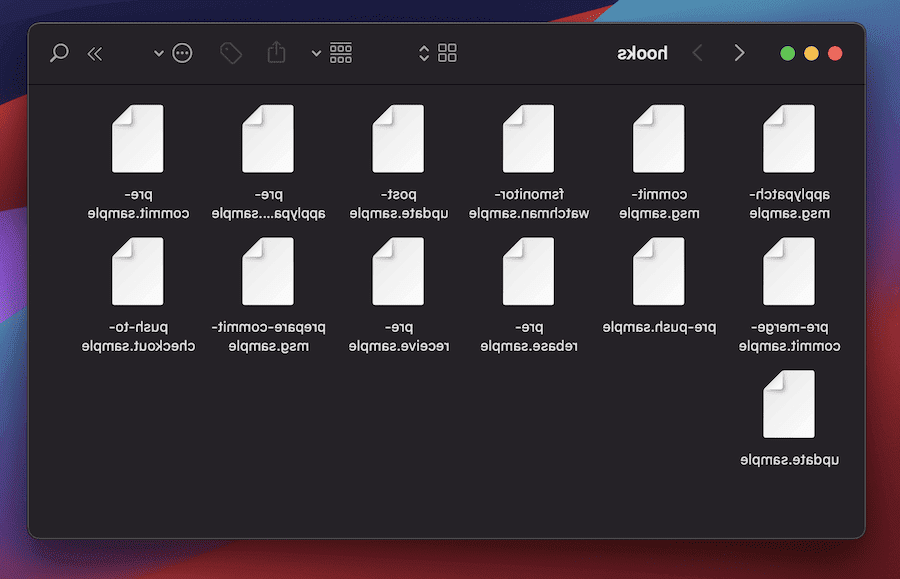Select the push-to-checkout.sample file
The width and height of the screenshot is (900, 579).
138,272
